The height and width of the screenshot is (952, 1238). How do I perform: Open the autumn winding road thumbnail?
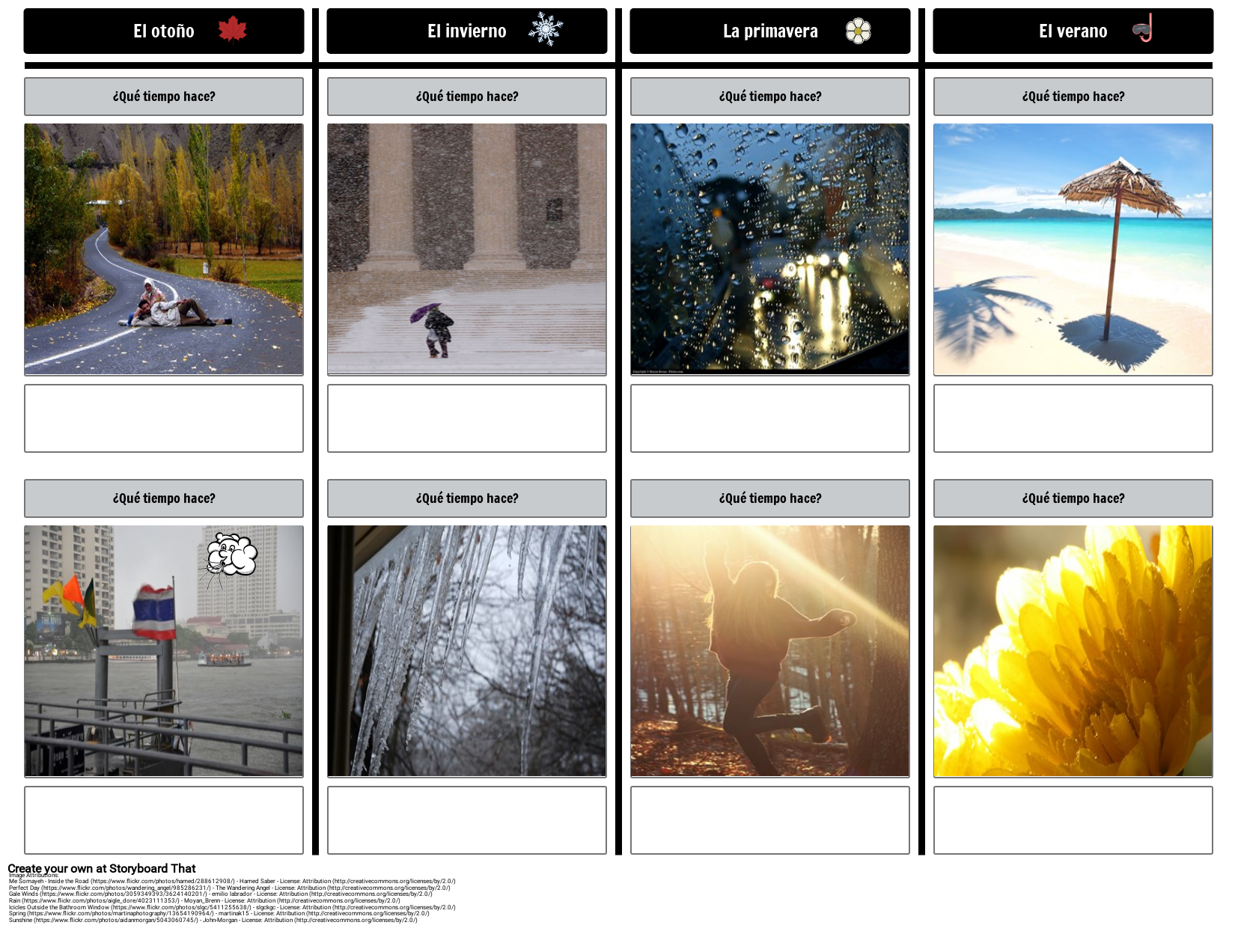click(x=164, y=247)
